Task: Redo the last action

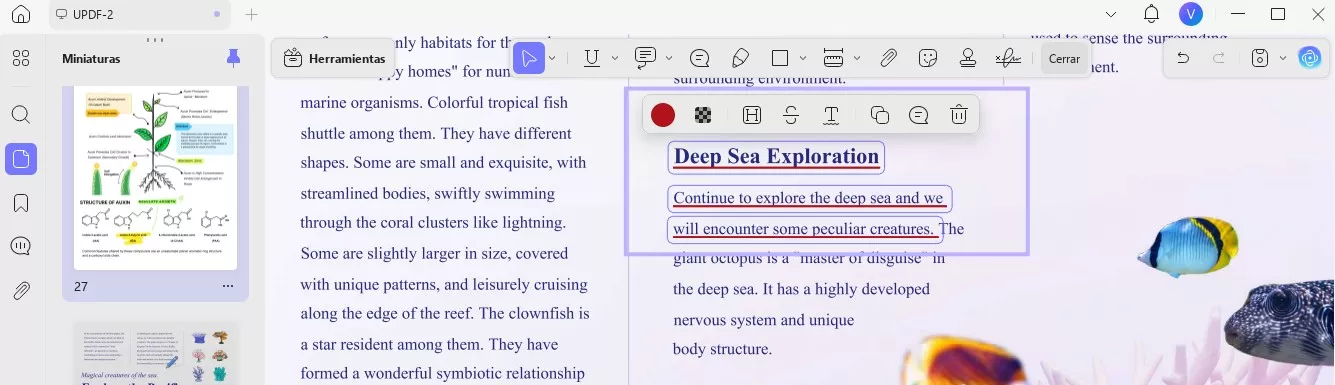Action: pyautogui.click(x=1219, y=58)
